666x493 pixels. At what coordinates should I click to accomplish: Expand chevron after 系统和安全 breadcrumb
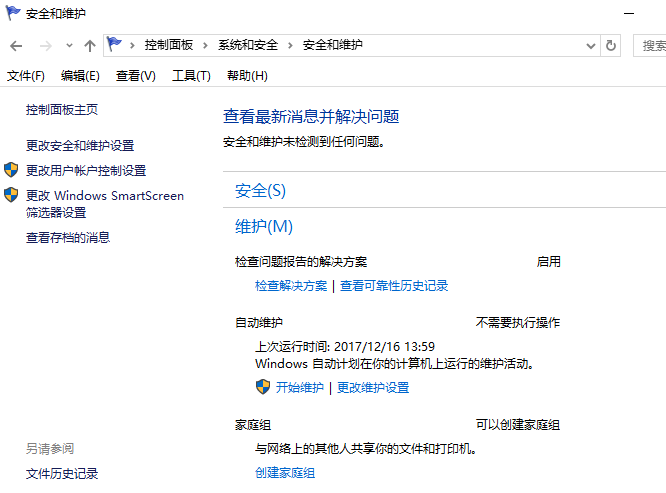point(290,45)
